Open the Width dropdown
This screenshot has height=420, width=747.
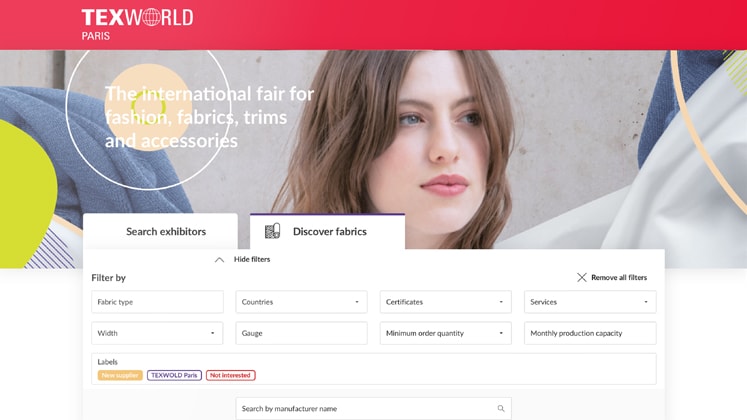(x=157, y=333)
